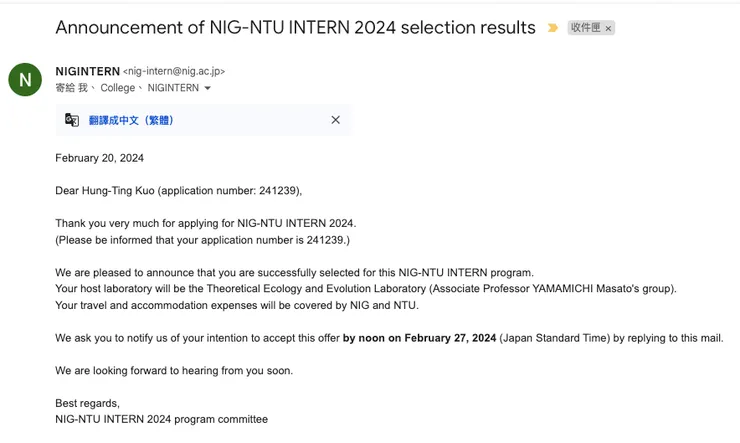This screenshot has height=443, width=740.
Task: Click the Thank you very much for applying line
Action: tap(205, 223)
